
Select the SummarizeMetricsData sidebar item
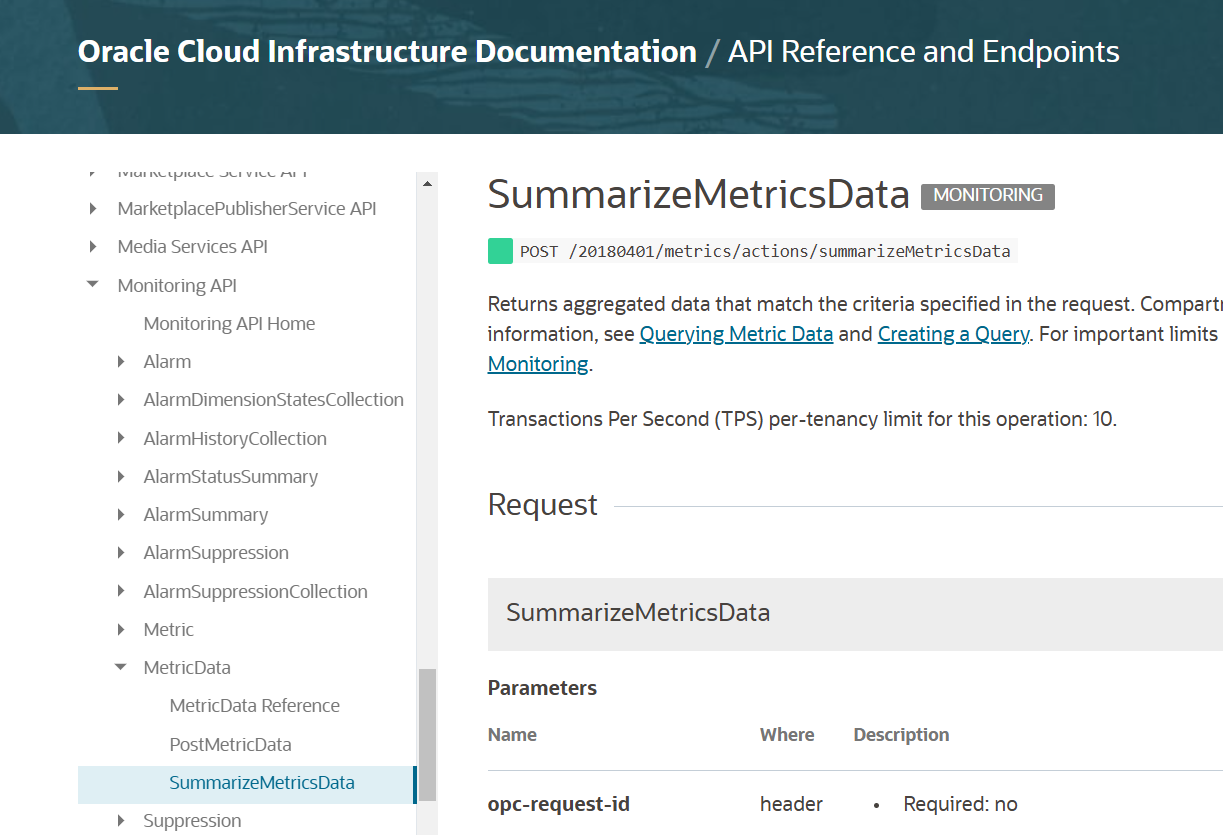pyautogui.click(x=262, y=783)
